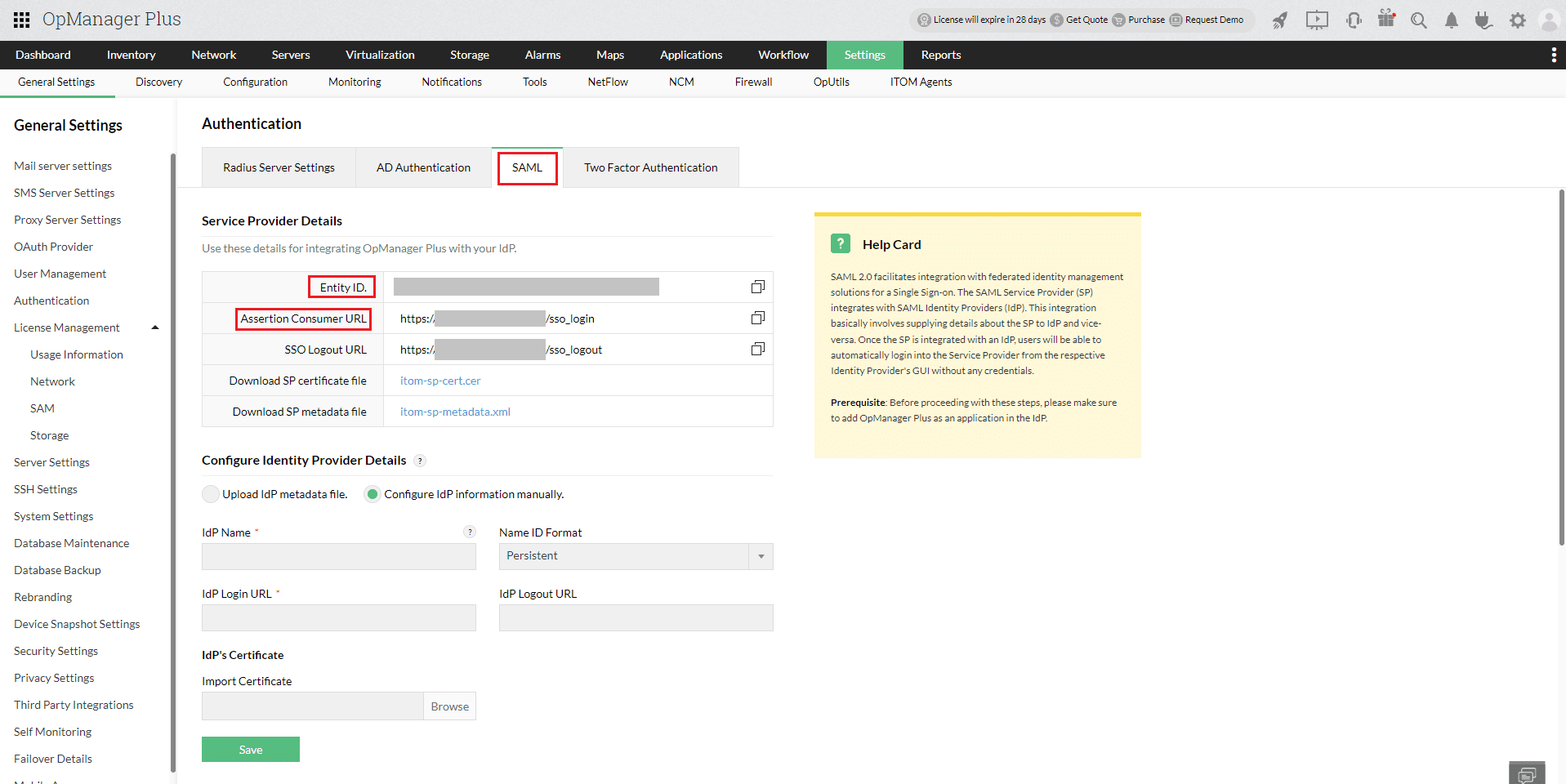Click the plug integrations icon
This screenshot has height=784, width=1566.
(1483, 20)
